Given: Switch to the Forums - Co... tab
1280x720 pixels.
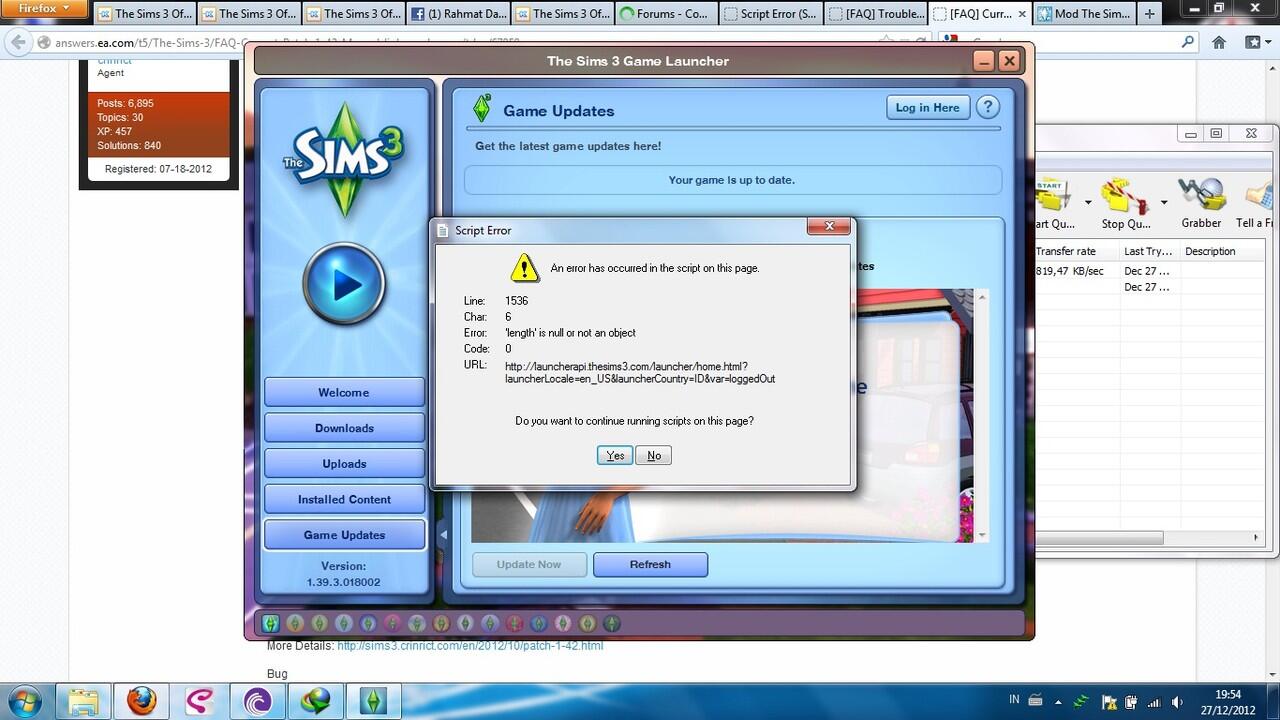Looking at the screenshot, I should [x=666, y=14].
